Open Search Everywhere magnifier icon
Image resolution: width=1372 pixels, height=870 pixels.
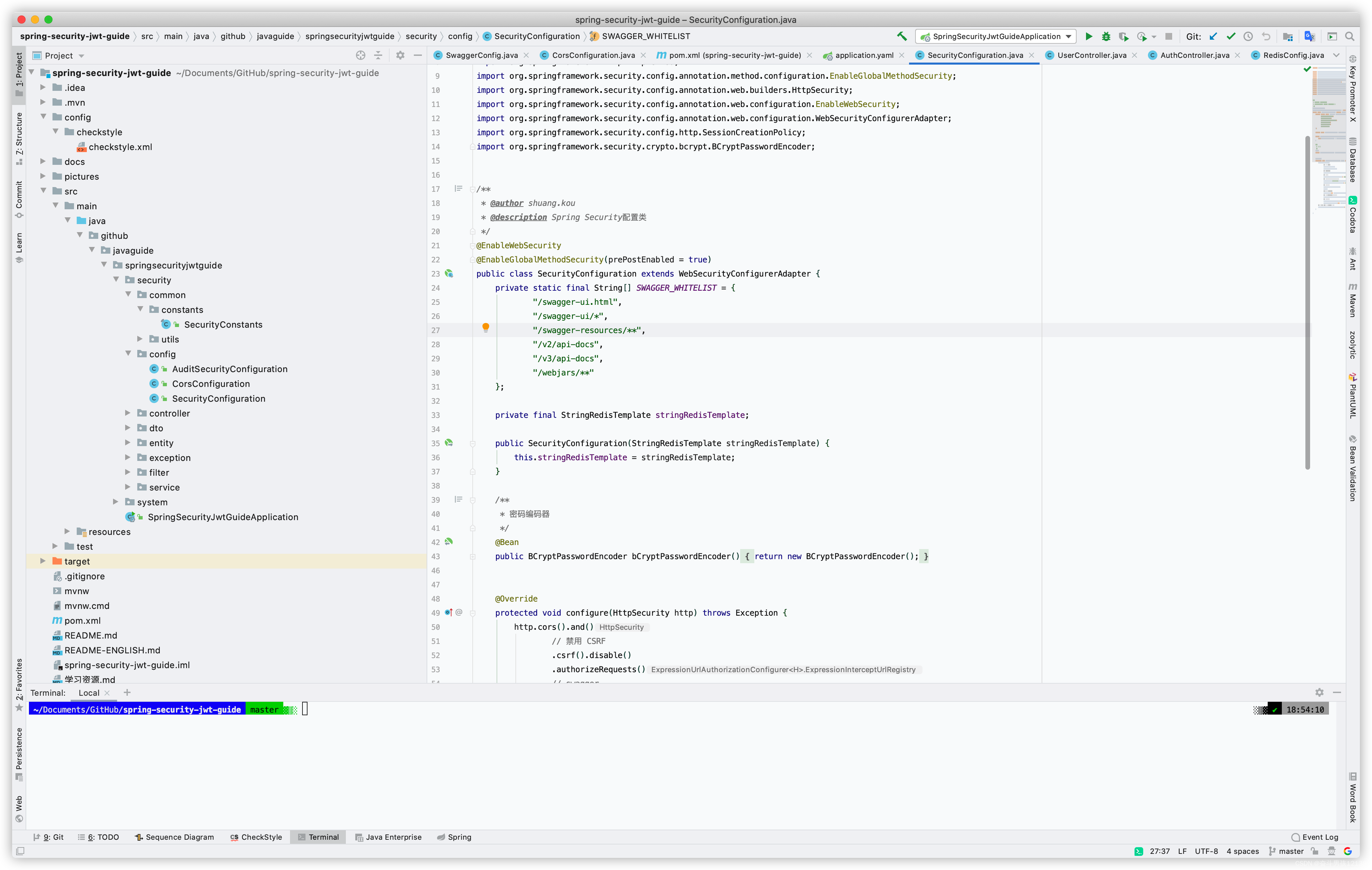(x=1349, y=36)
